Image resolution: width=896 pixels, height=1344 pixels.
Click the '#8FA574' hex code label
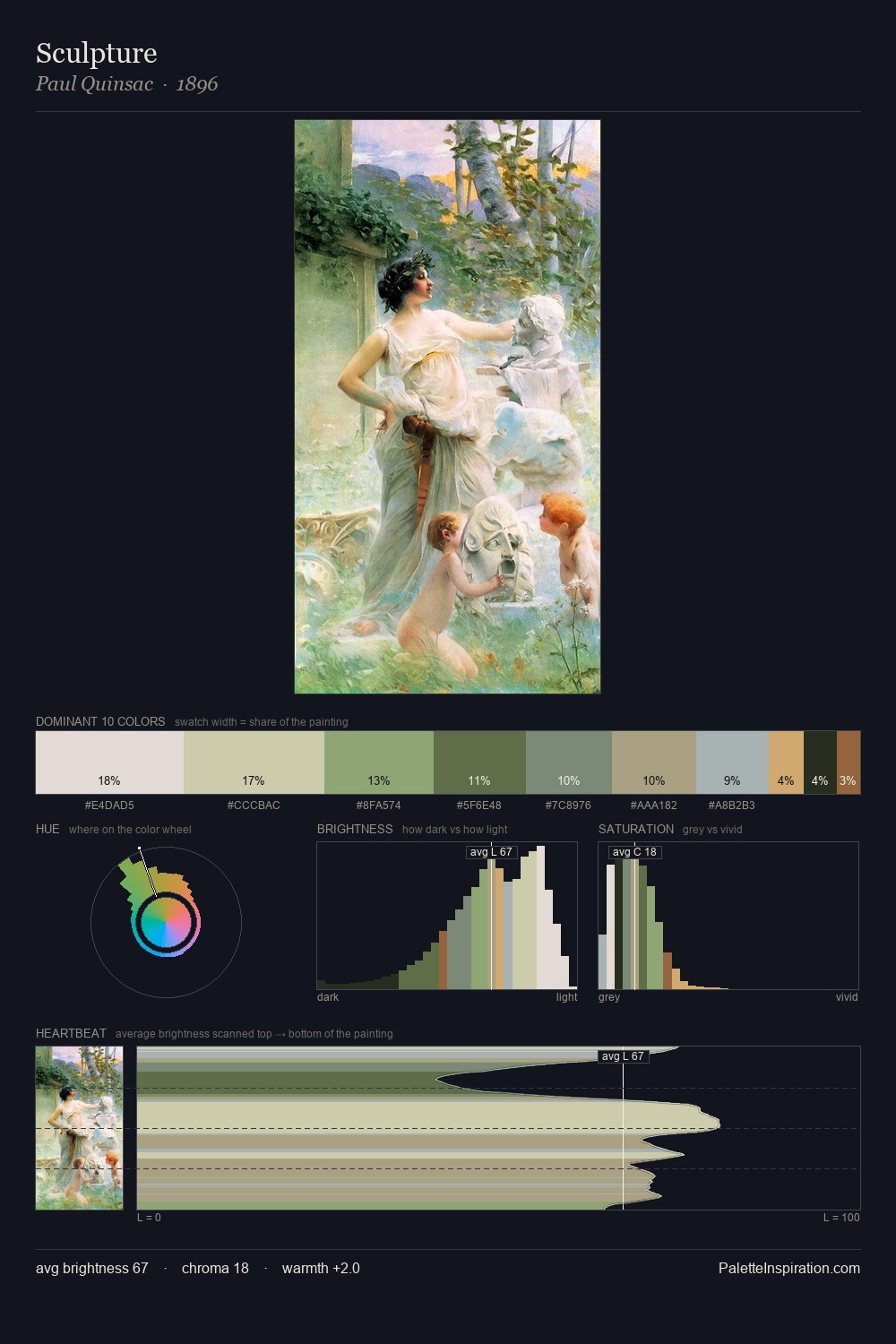tap(379, 805)
